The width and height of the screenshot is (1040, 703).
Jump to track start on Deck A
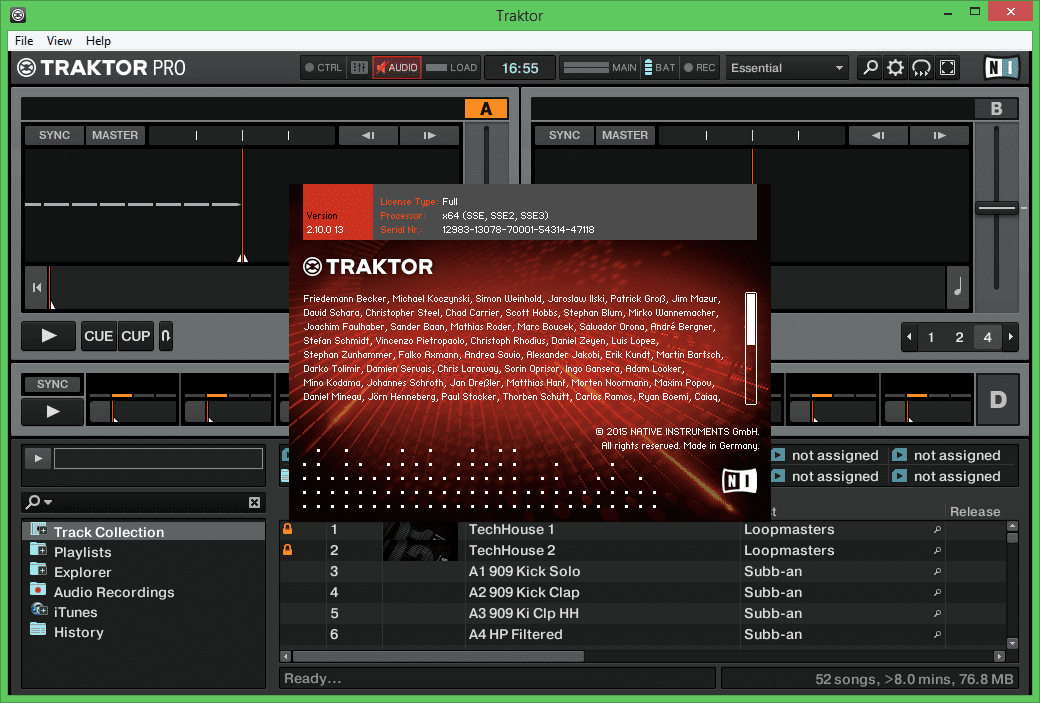click(x=37, y=287)
